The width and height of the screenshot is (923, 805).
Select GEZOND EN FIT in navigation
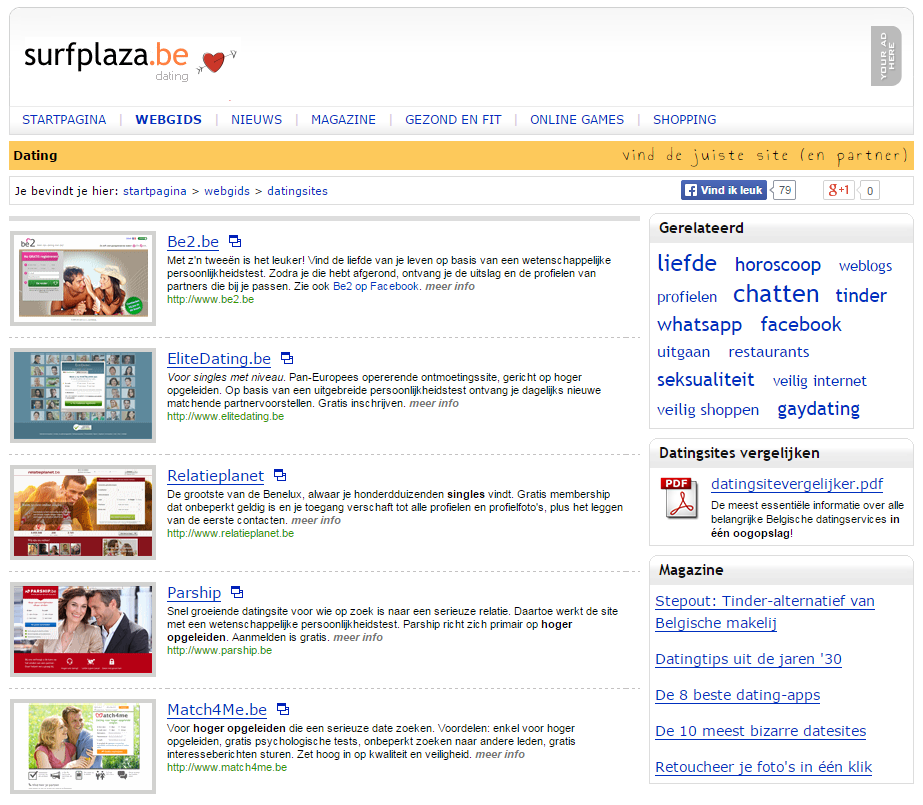[453, 119]
